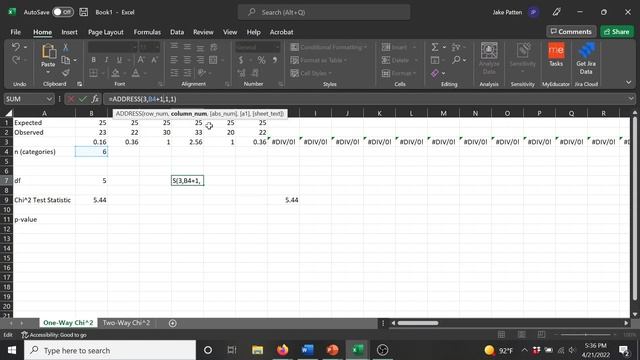Click inside the formula bar text
Viewport: 640px width, 360px height.
(x=142, y=99)
